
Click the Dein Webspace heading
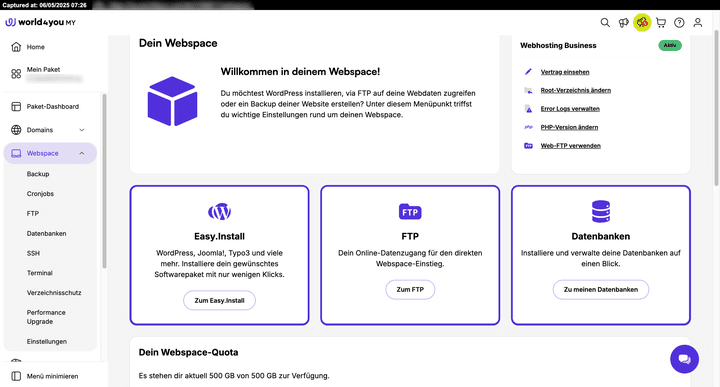pos(178,43)
